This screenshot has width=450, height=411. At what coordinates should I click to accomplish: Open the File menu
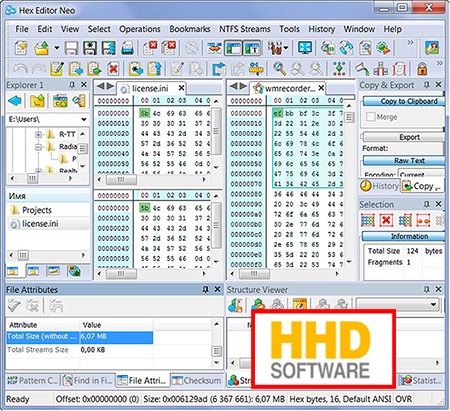pyautogui.click(x=22, y=29)
